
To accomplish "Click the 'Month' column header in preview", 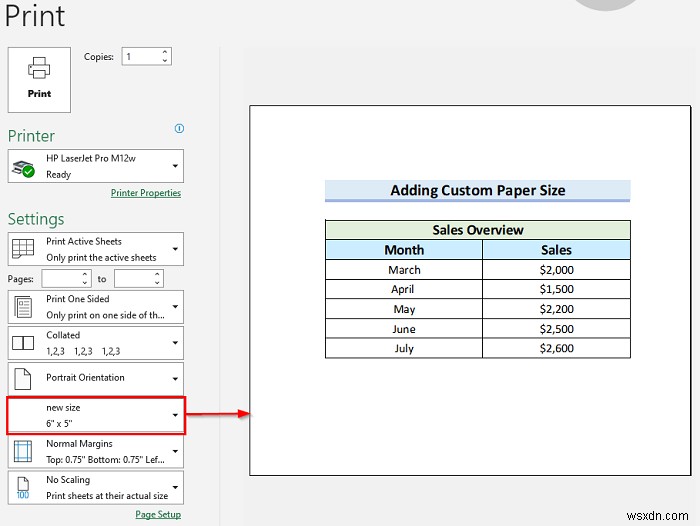I will pos(404,250).
